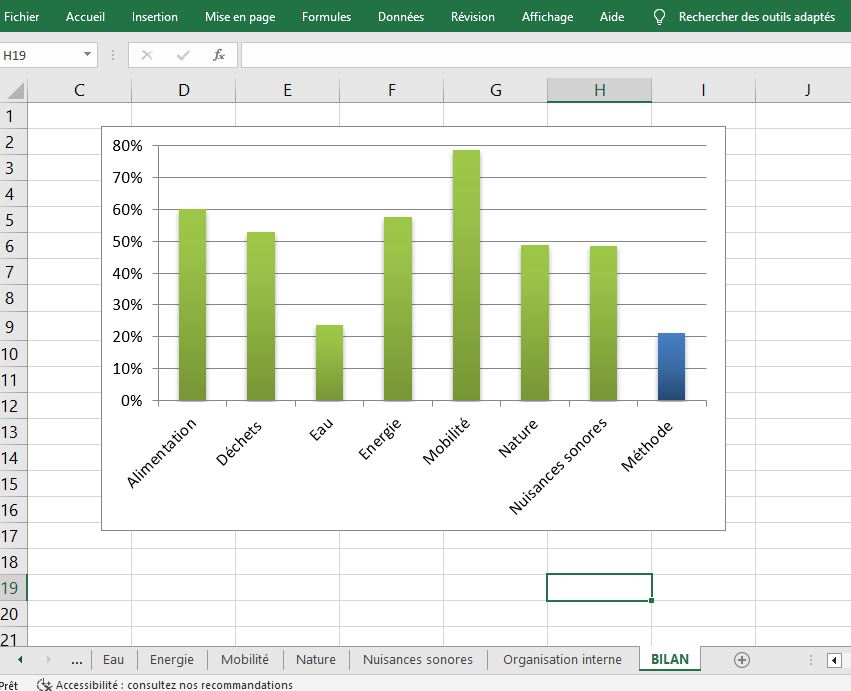The image size is (851, 691).
Task: Click the Méthode category label
Action: (x=646, y=446)
